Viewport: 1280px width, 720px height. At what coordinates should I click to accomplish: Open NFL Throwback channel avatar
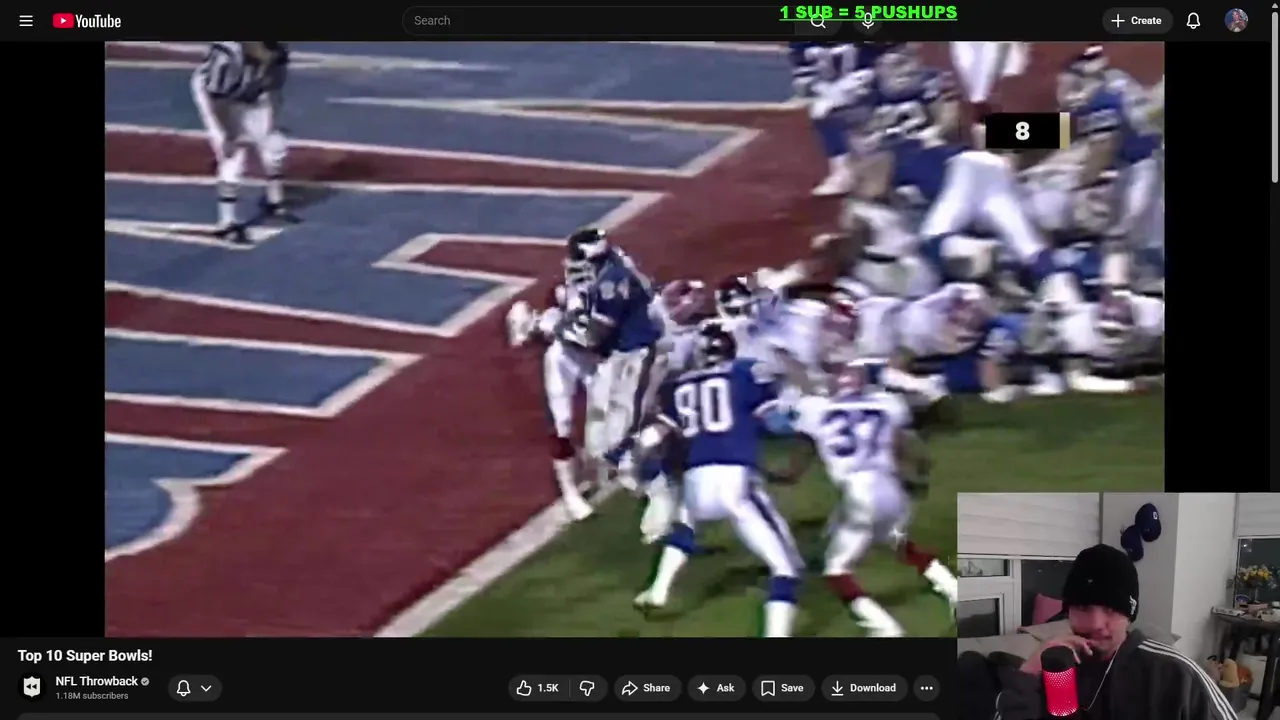point(32,687)
